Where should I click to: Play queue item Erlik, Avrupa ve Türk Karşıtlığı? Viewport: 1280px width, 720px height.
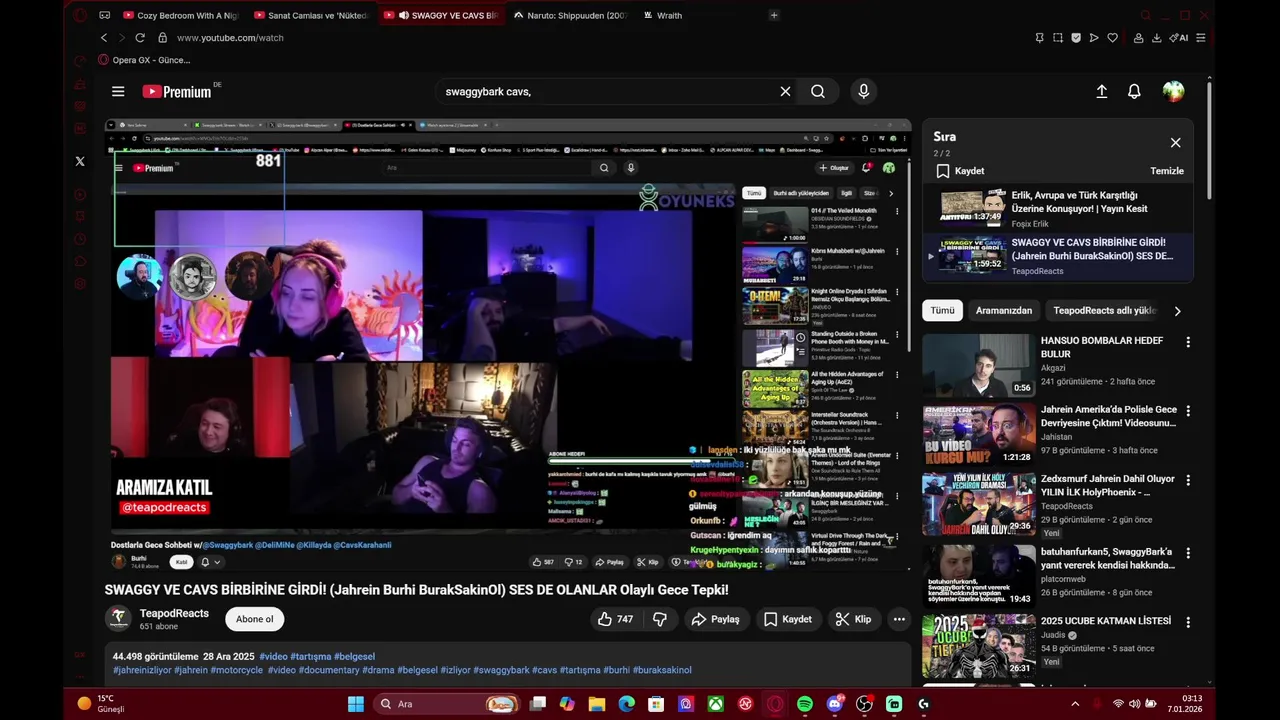[x=1057, y=207]
